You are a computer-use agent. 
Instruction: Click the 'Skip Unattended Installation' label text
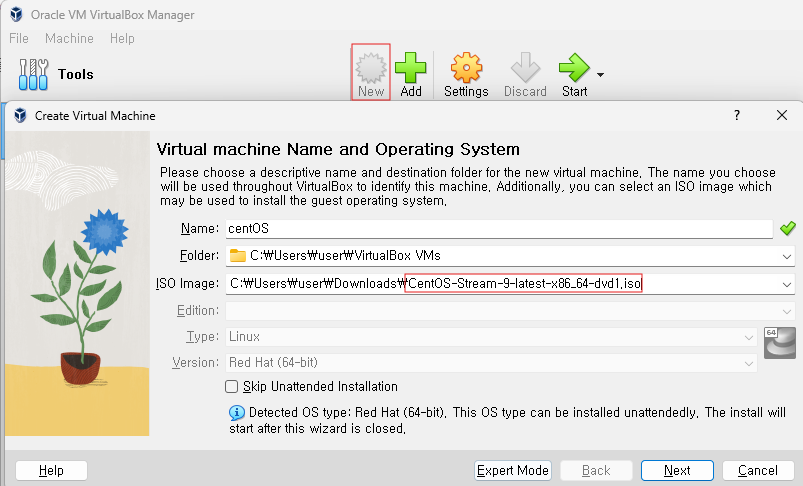[x=320, y=386]
